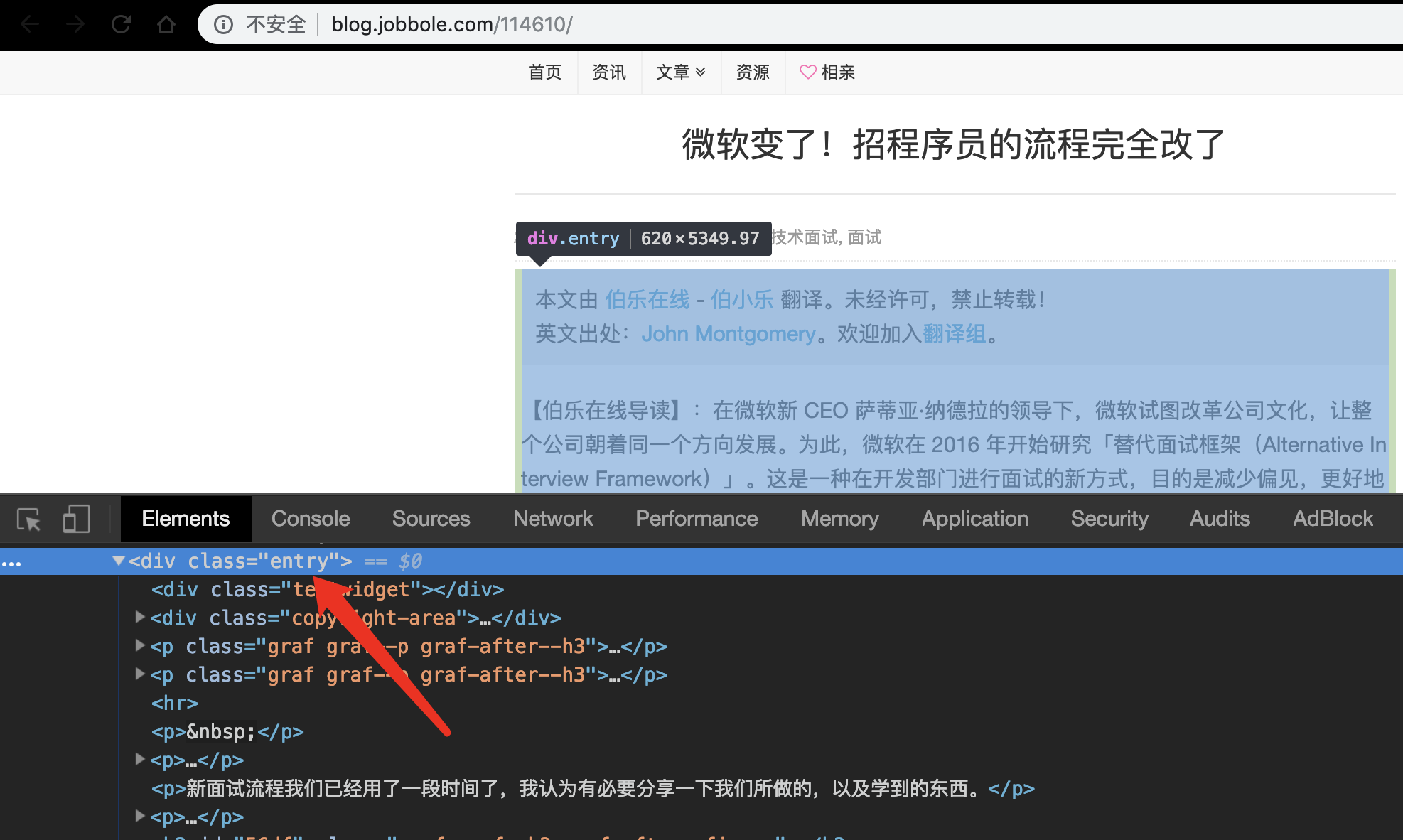Screen dimensions: 1403x840
Task: Follow the 伯乐在线 link
Action: (x=647, y=300)
